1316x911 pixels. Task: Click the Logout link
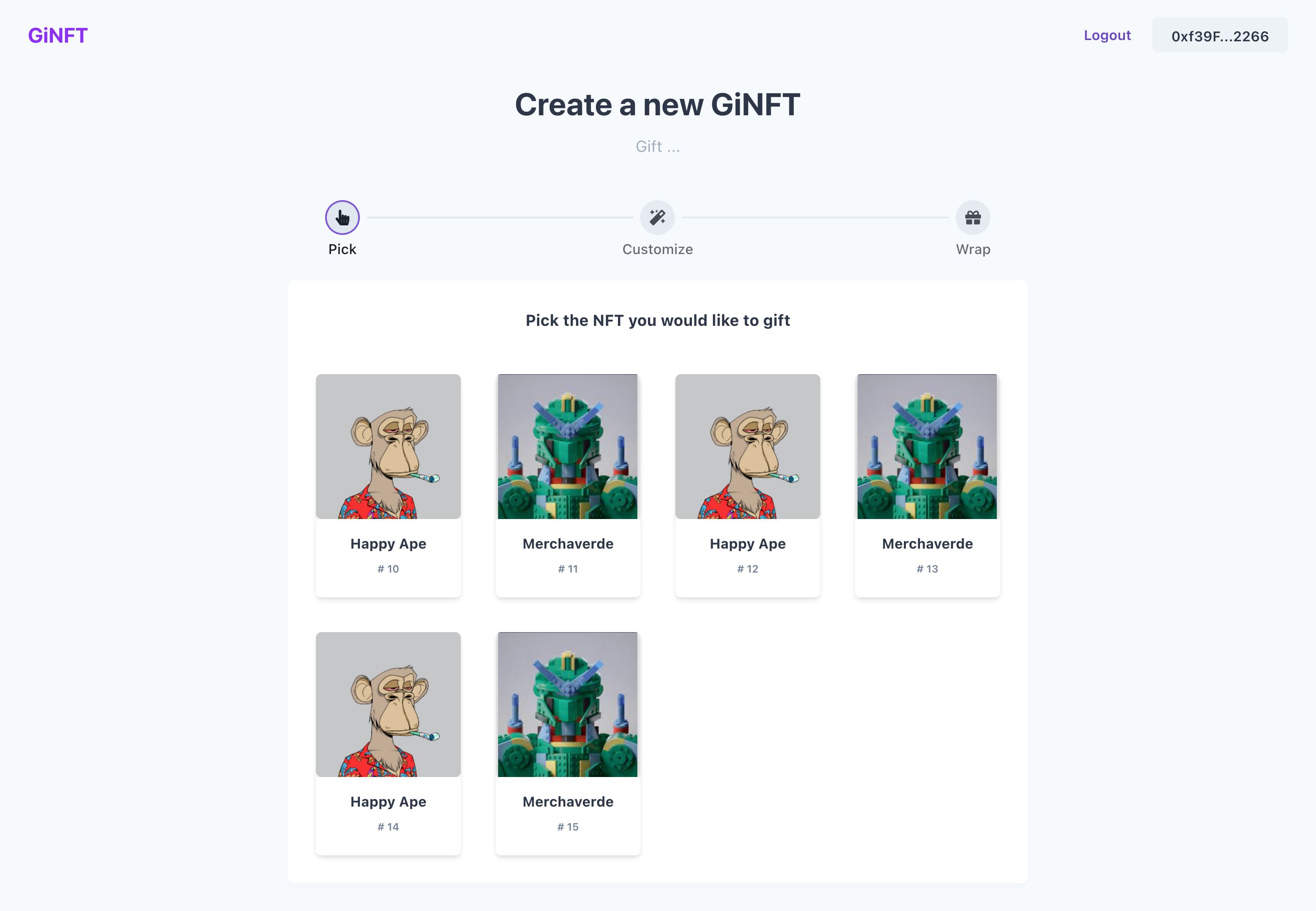coord(1107,35)
